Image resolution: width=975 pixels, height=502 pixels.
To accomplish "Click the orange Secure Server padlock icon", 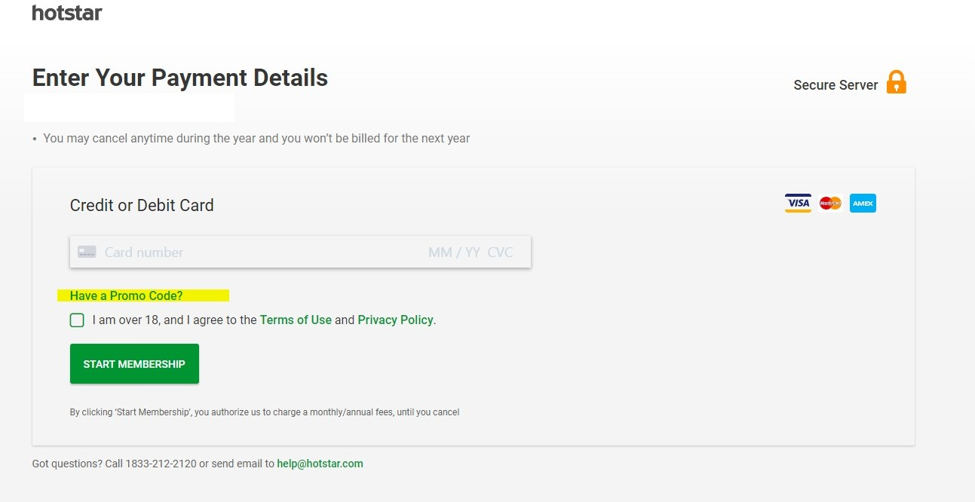I will click(896, 82).
